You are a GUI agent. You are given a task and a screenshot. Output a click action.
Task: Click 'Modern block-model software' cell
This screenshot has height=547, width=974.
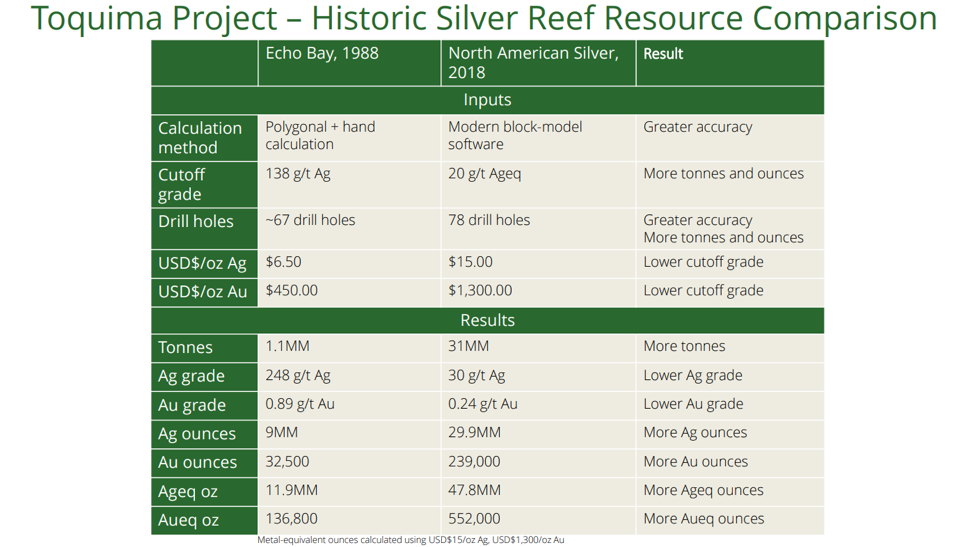pyautogui.click(x=539, y=138)
